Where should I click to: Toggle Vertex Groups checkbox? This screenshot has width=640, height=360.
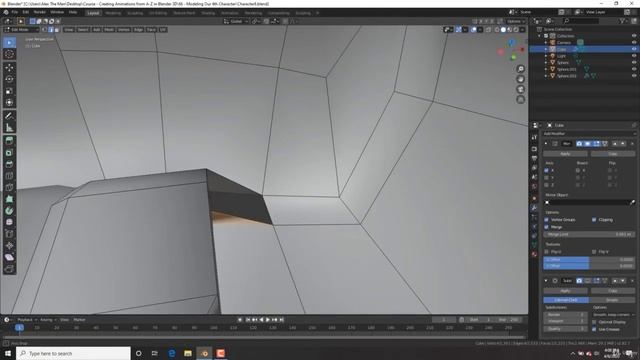pyautogui.click(x=547, y=220)
